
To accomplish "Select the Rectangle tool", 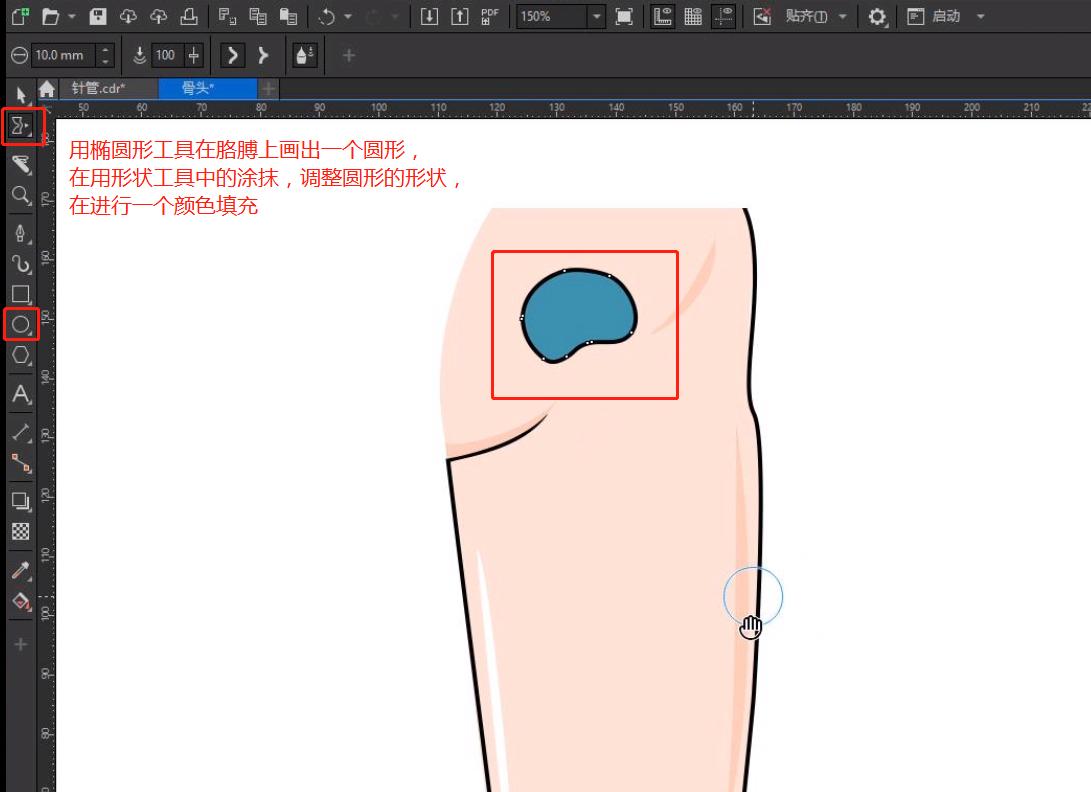I will (21, 294).
